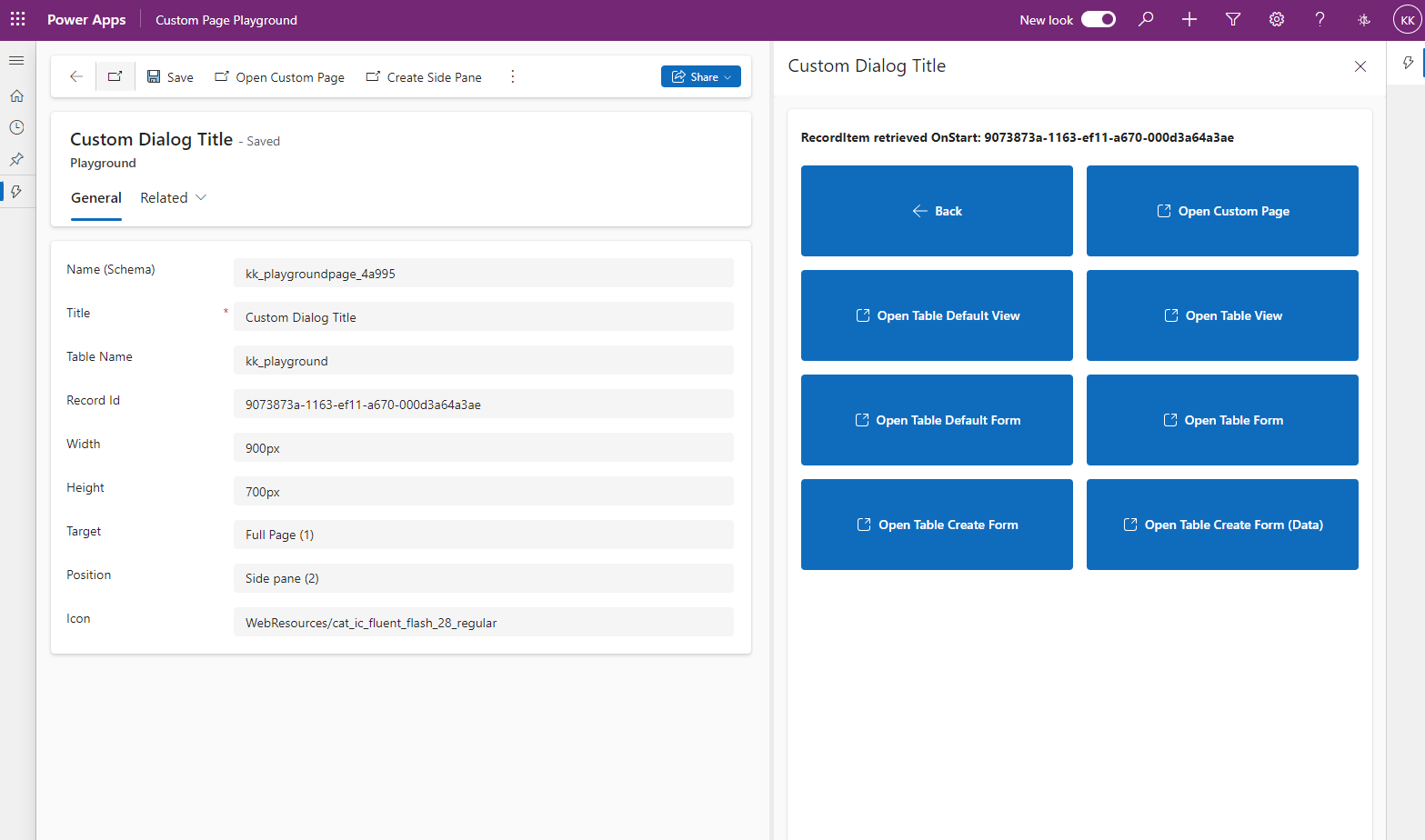
Task: Click the Create Side Pane command
Action: click(423, 76)
